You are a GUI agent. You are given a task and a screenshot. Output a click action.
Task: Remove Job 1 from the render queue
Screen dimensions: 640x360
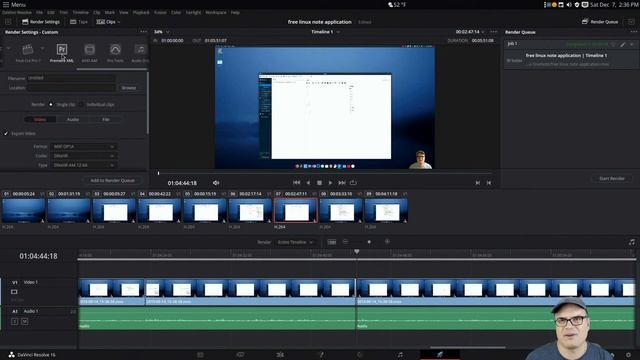(632, 44)
